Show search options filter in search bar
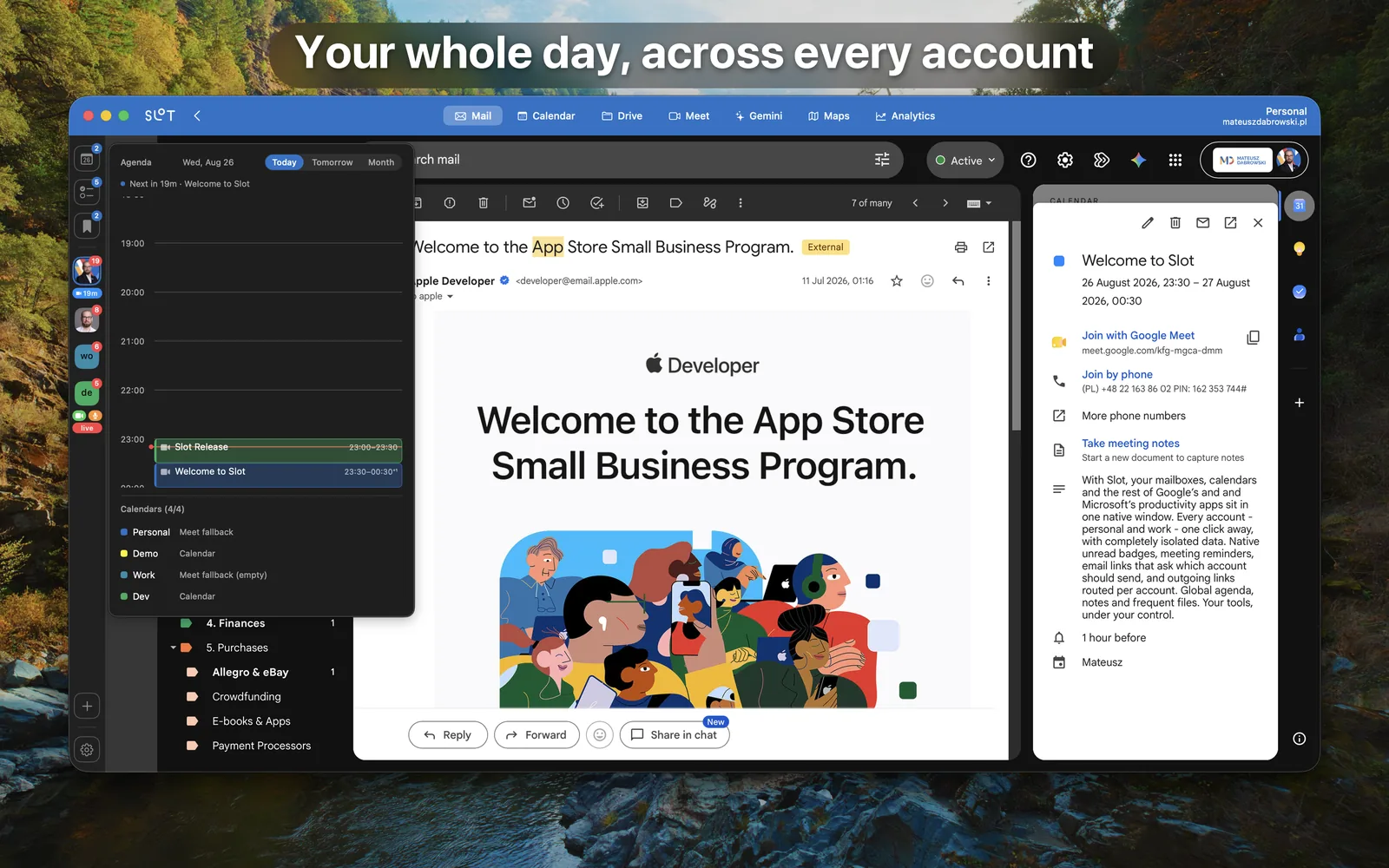Viewport: 1389px width, 868px height. click(x=882, y=160)
